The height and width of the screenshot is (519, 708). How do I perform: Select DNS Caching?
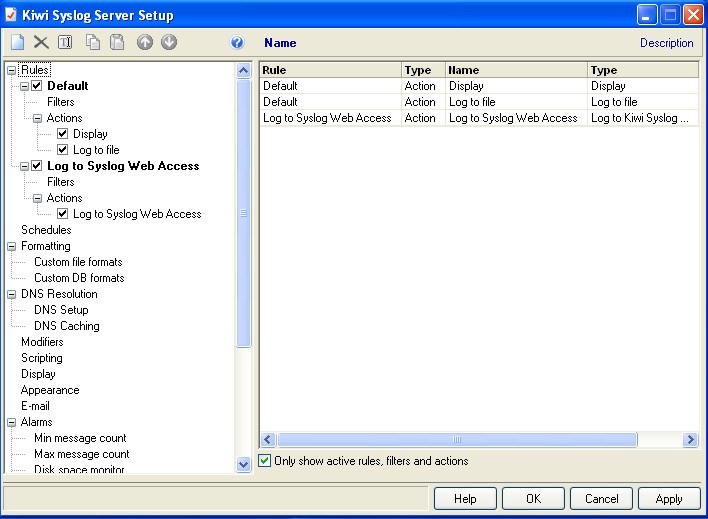pos(67,326)
